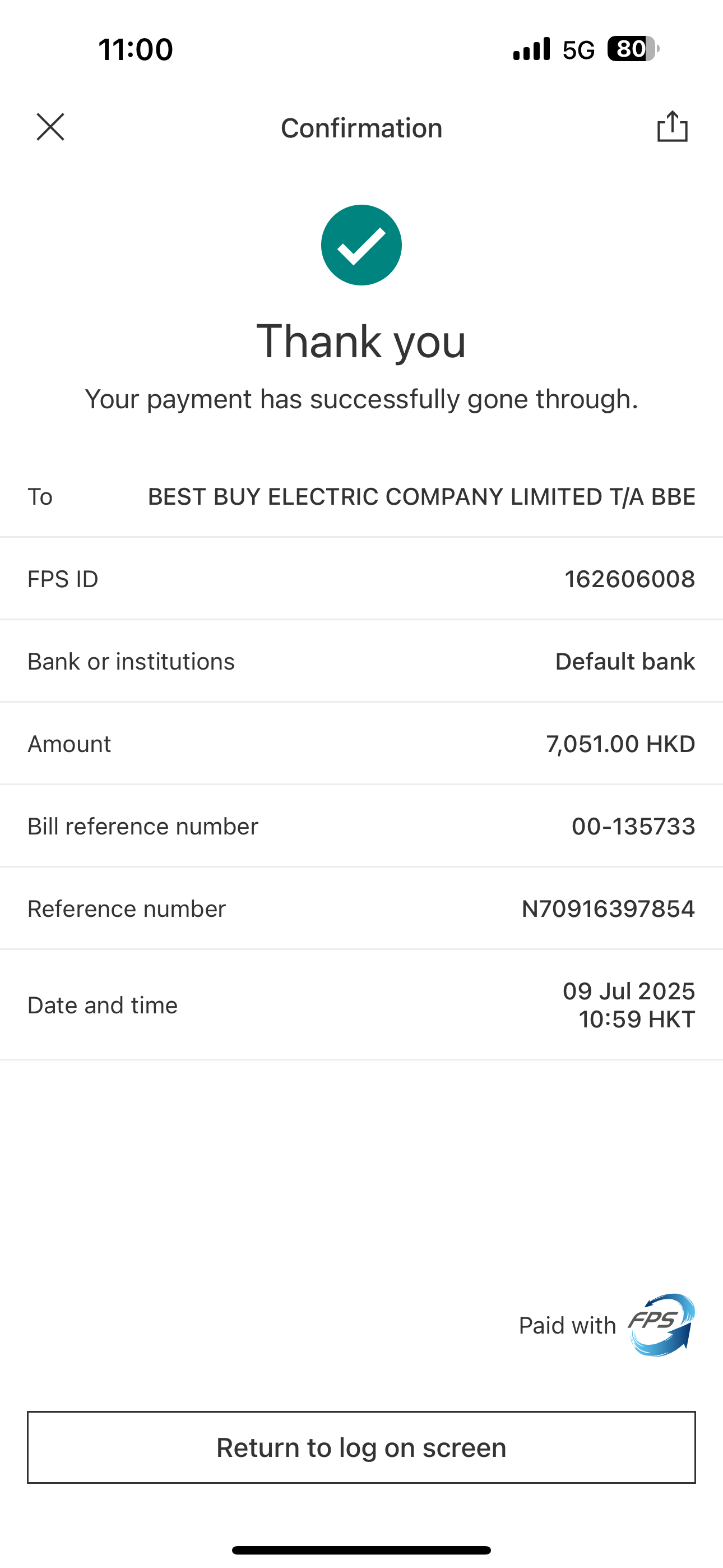Tap the 11:00 clock in status bar
This screenshot has height=1568, width=723.
coord(136,49)
